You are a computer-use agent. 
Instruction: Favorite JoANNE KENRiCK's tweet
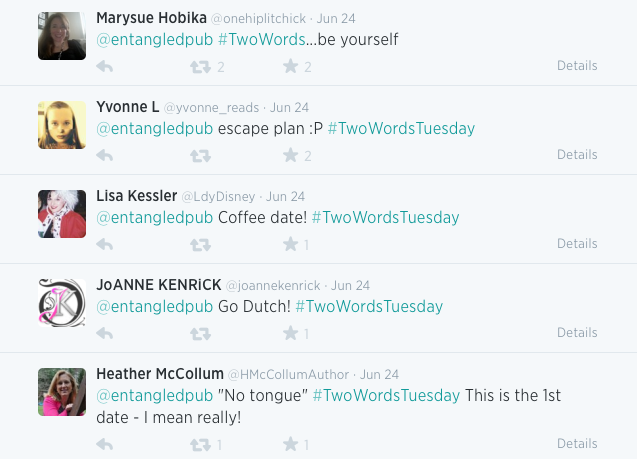point(291,333)
